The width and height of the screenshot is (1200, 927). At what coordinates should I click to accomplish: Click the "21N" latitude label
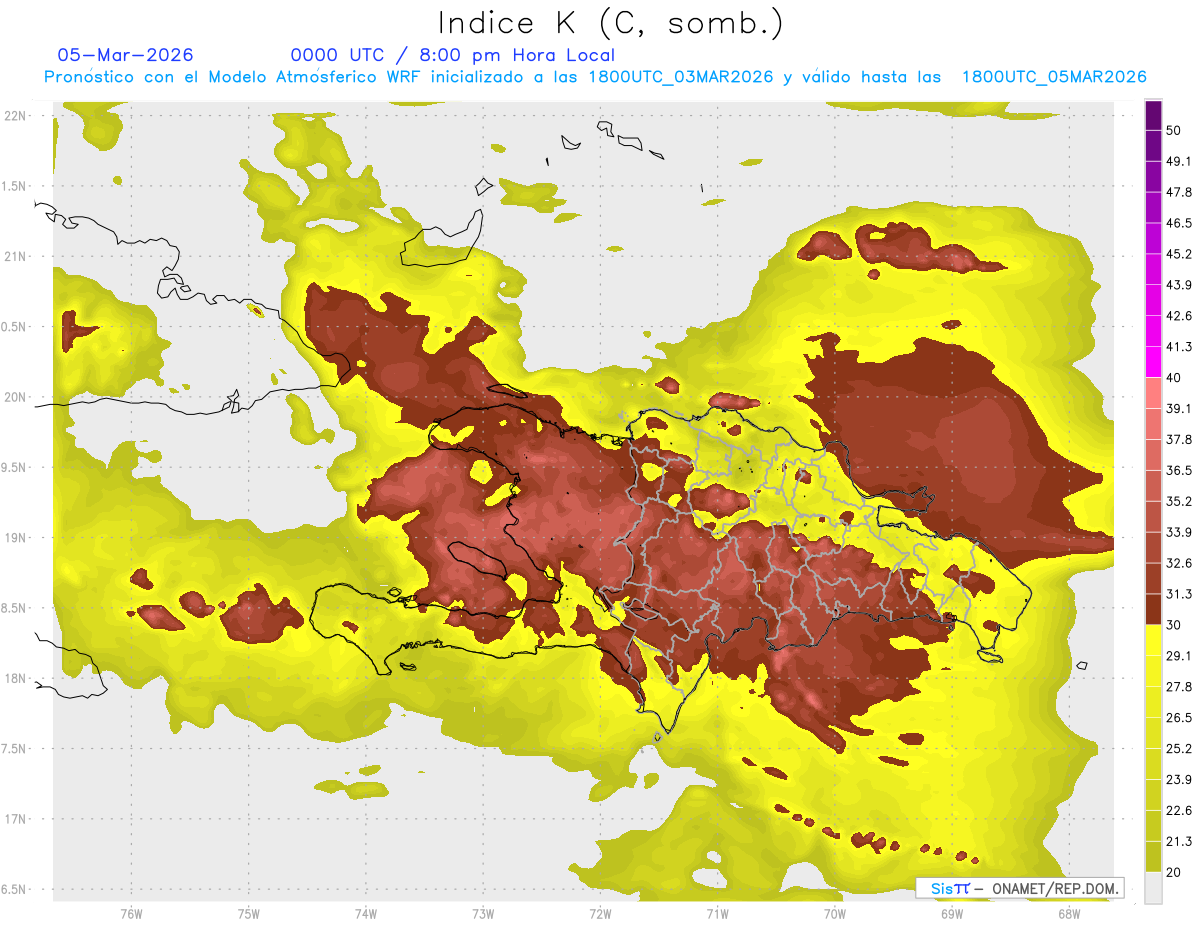click(15, 256)
